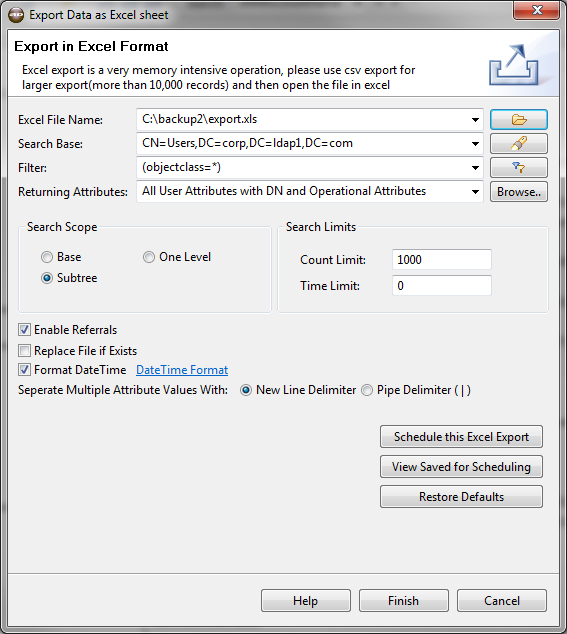Choose One Level search scope
Image resolution: width=567 pixels, height=634 pixels.
(x=149, y=257)
